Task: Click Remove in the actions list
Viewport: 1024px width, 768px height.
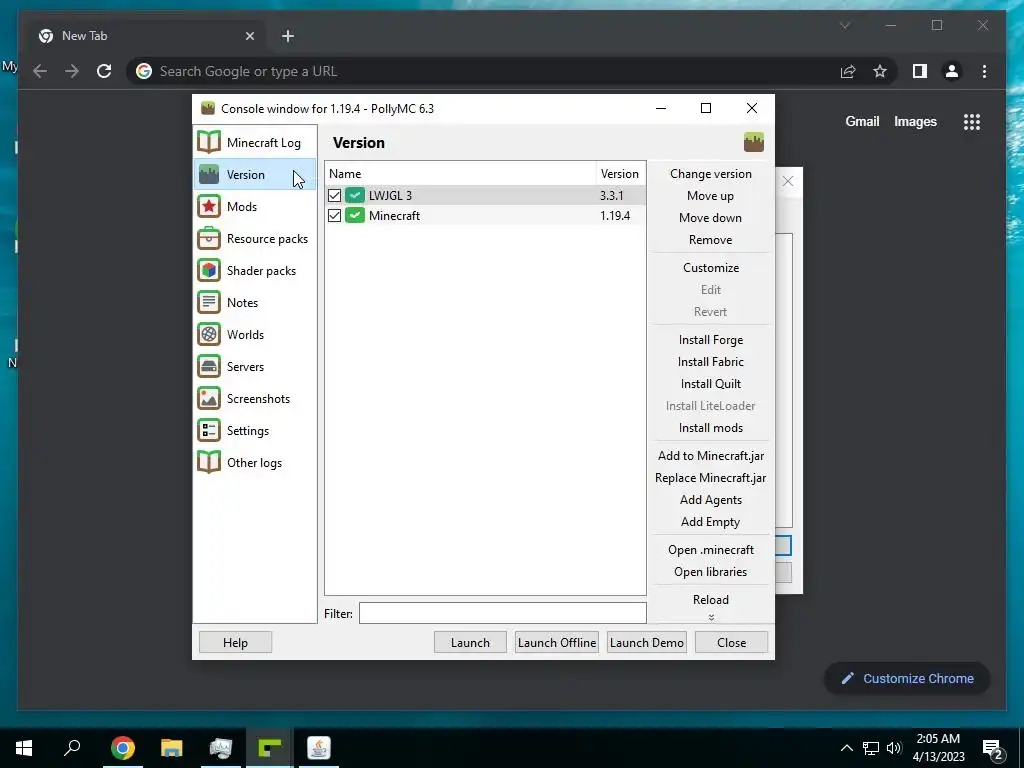Action: click(x=711, y=240)
